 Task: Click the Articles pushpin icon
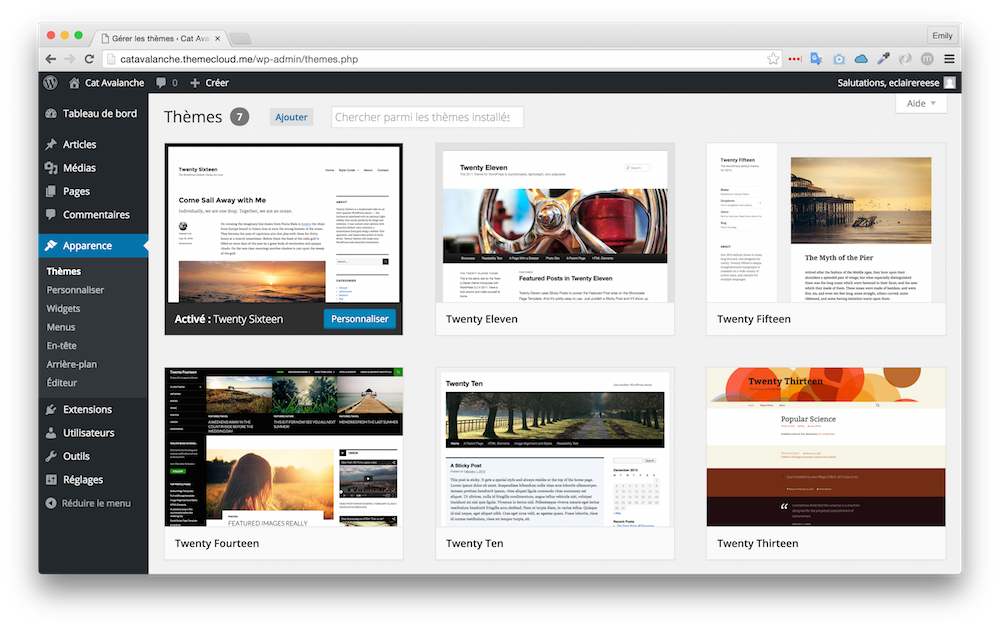(51, 144)
